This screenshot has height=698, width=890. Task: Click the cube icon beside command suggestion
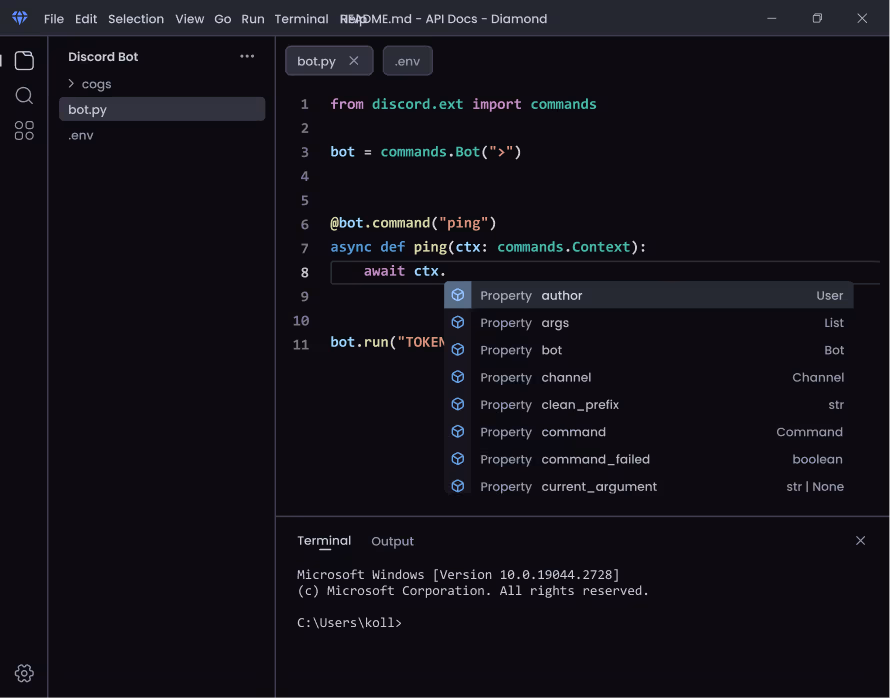pos(457,431)
